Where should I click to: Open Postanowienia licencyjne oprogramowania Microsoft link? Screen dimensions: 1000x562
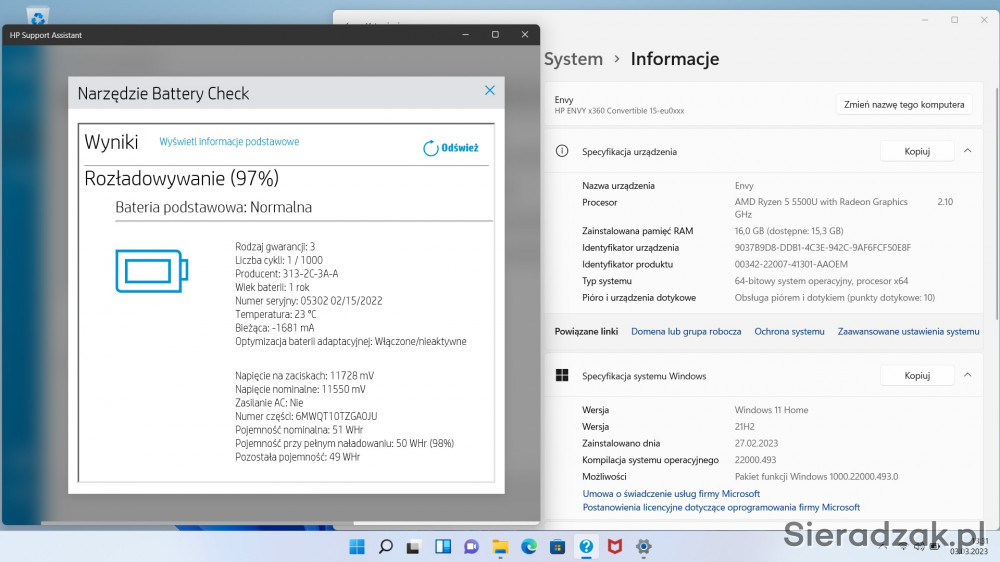(x=721, y=508)
